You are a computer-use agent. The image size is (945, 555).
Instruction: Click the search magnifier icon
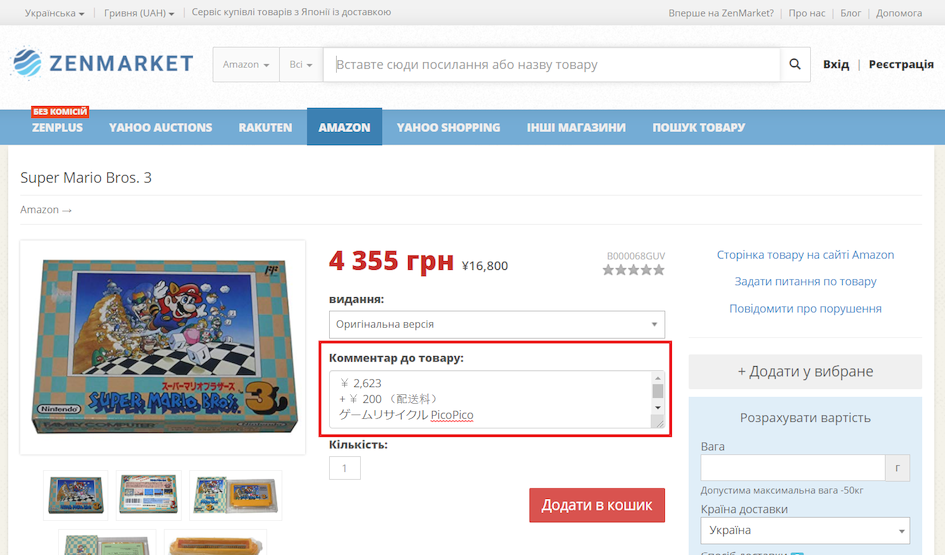click(x=795, y=64)
